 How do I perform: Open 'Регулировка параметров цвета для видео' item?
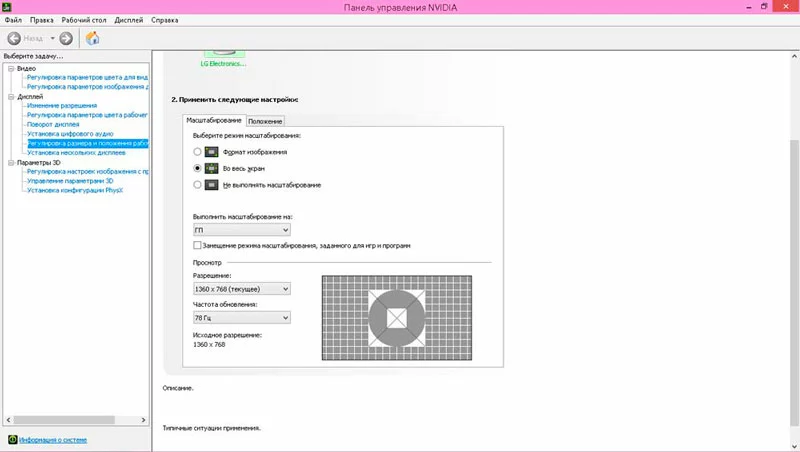coord(87,78)
